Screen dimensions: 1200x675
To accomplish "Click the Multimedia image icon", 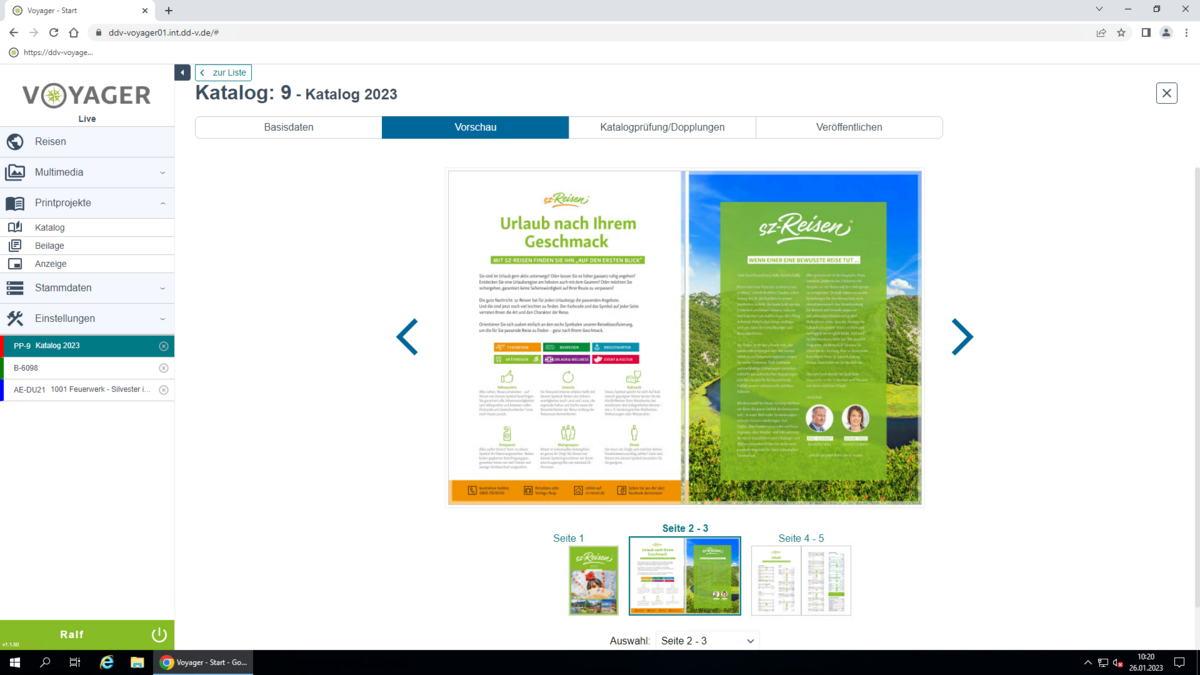I will click(x=15, y=172).
